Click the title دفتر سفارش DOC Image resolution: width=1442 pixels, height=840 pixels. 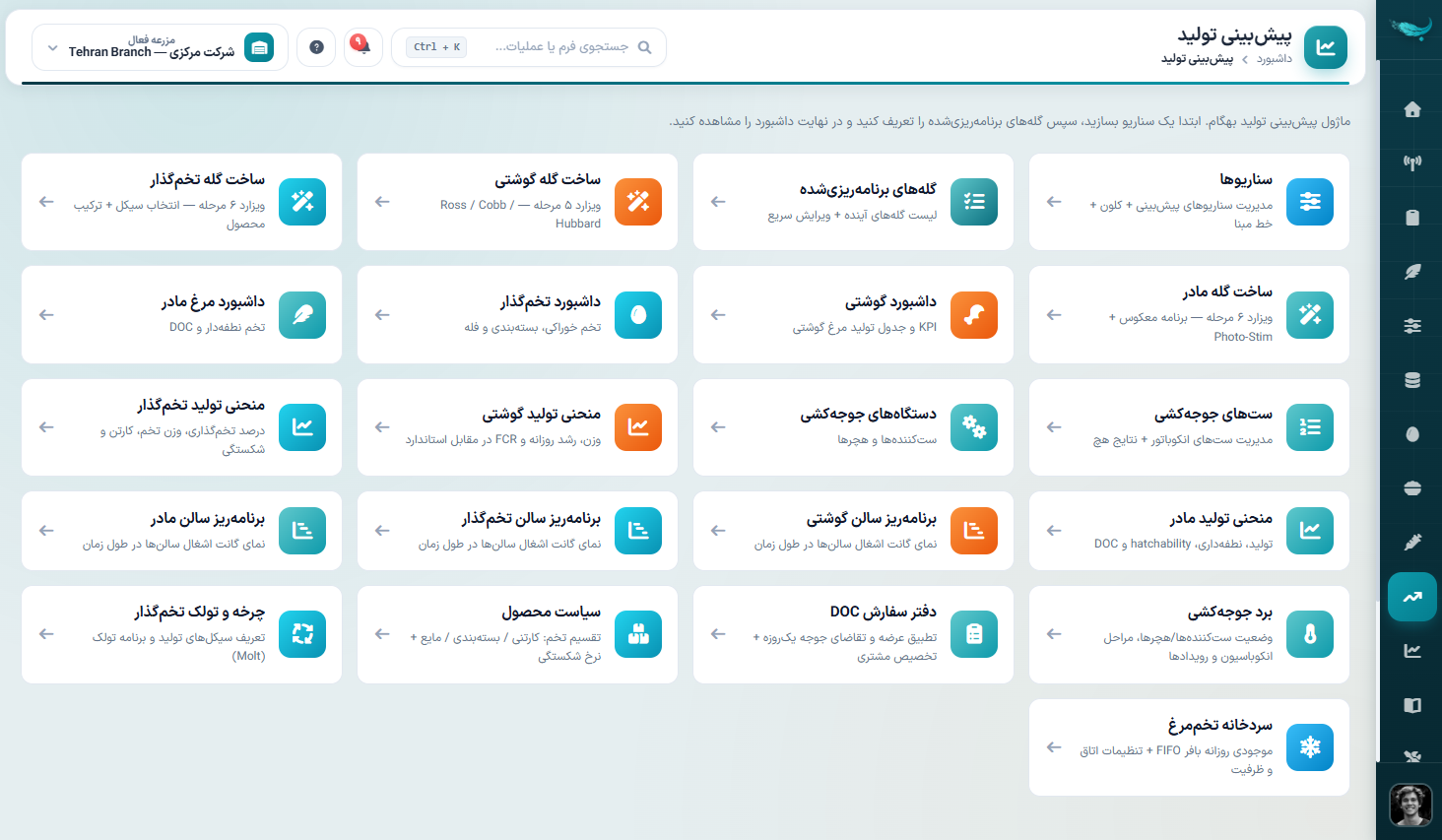click(884, 612)
